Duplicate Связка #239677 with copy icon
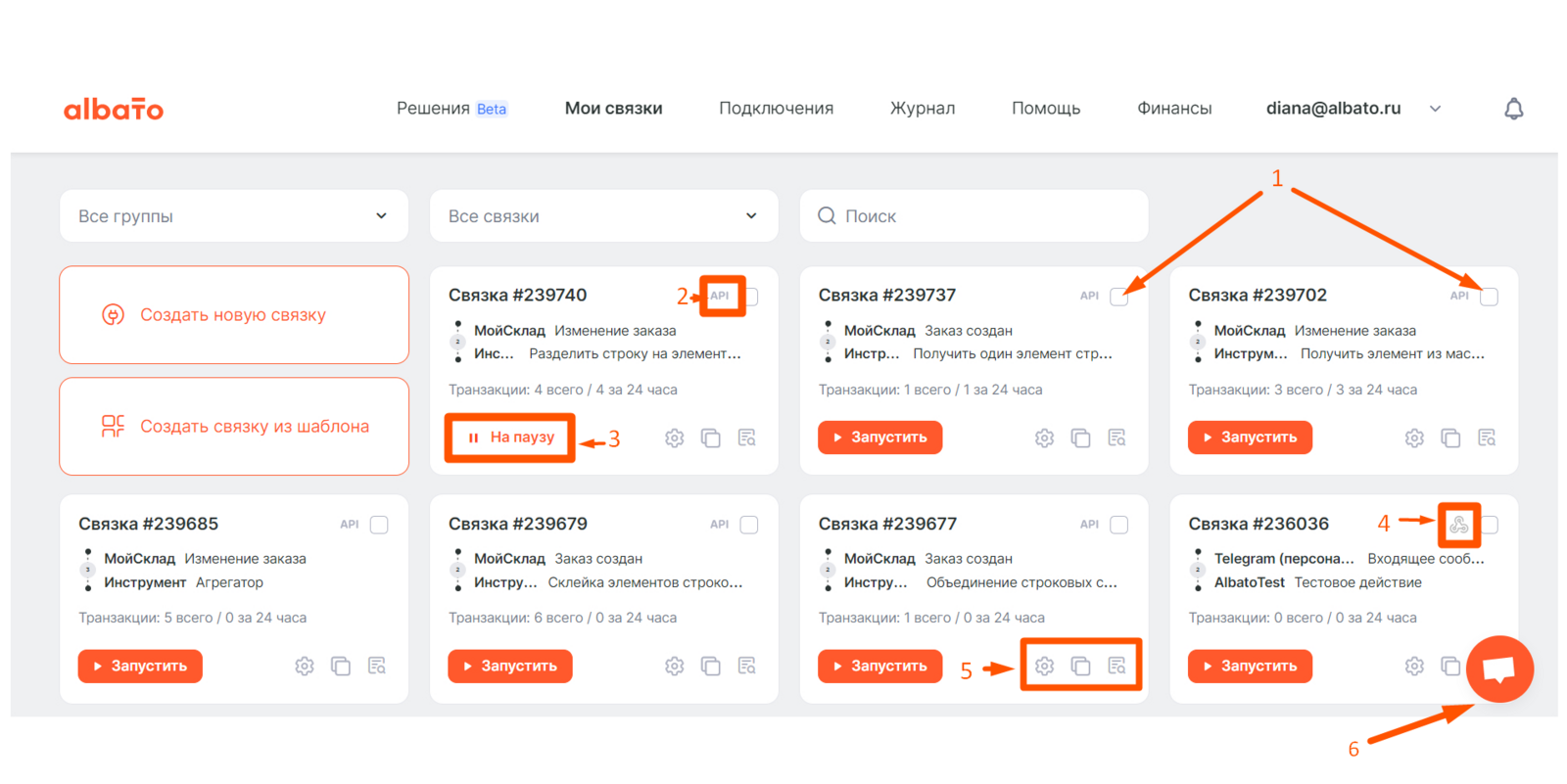Screen dimensions: 1567x784 pos(1080,667)
